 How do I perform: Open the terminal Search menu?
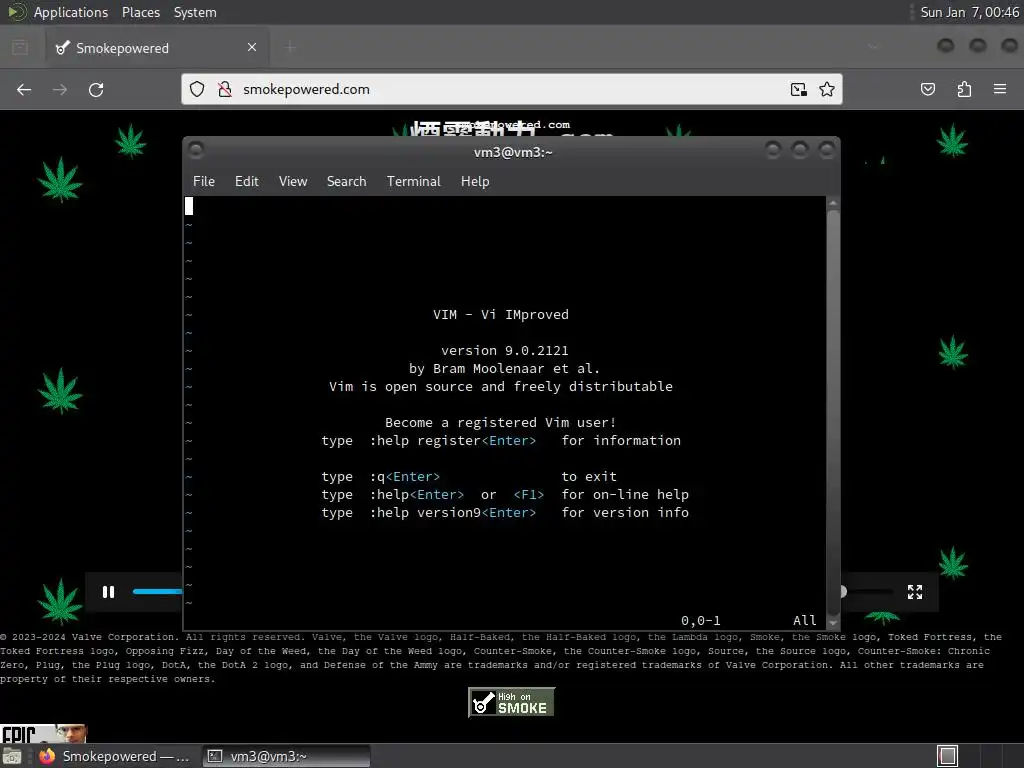347,182
